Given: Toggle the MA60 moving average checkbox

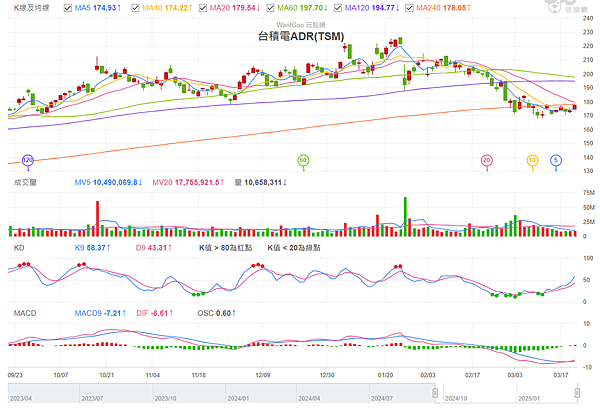Looking at the screenshot, I should click(270, 8).
